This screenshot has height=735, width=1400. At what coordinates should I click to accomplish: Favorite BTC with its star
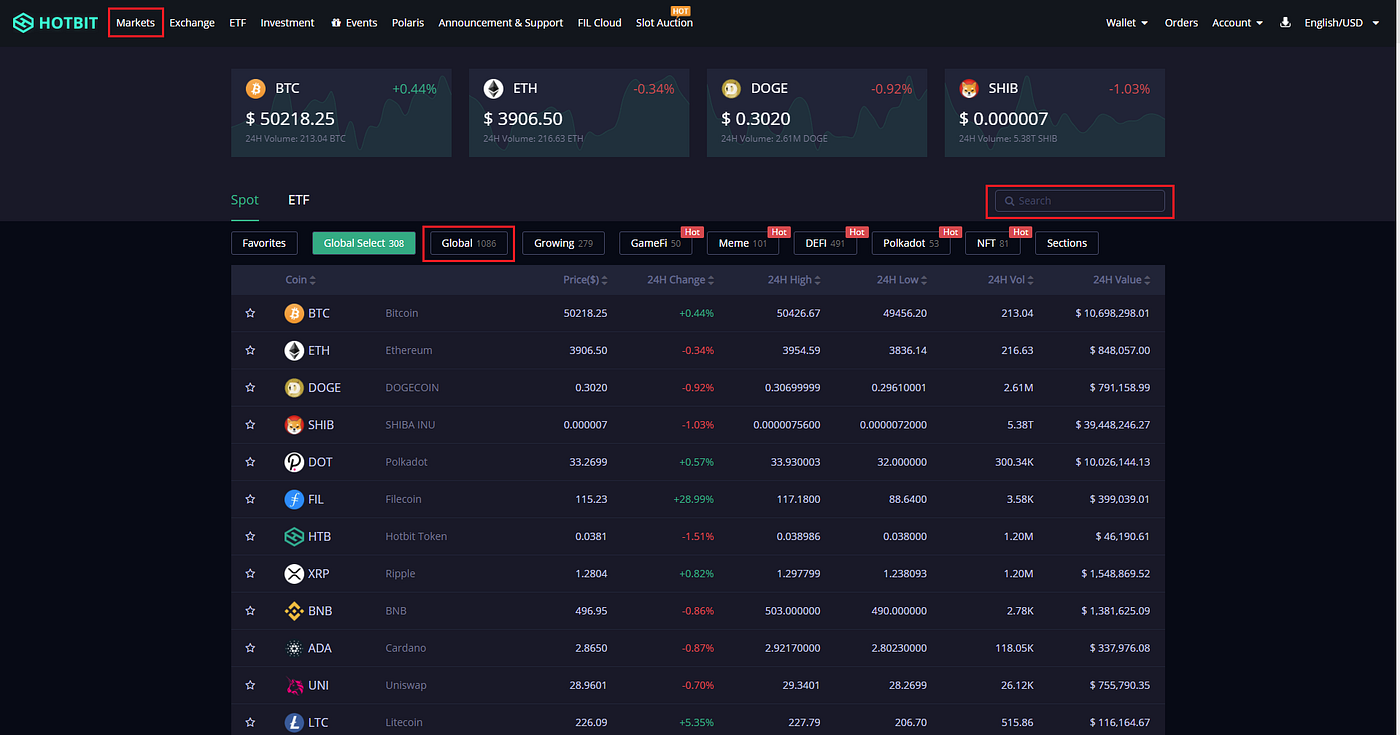coord(250,313)
